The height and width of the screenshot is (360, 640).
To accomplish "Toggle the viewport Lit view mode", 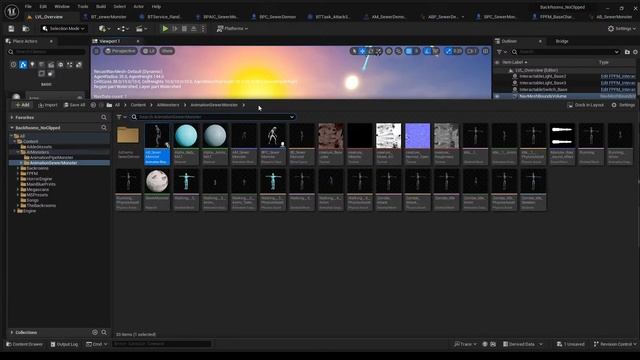I will (149, 51).
